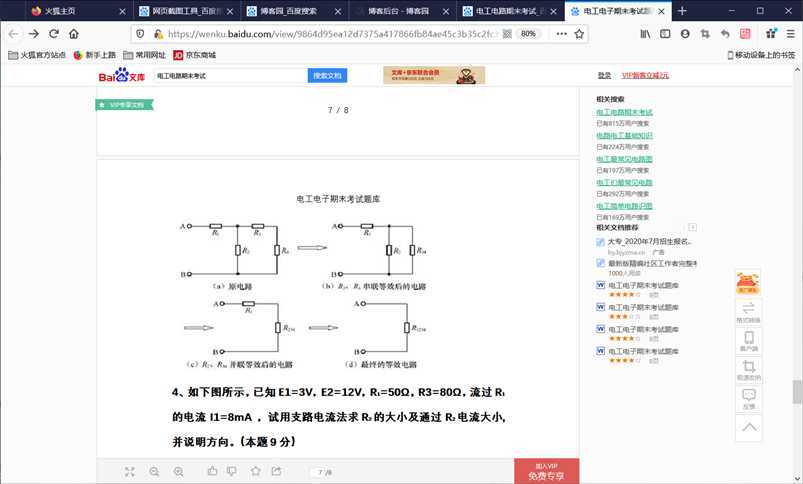
Task: Click the red extension icon in toolbar
Action: [x=745, y=34]
